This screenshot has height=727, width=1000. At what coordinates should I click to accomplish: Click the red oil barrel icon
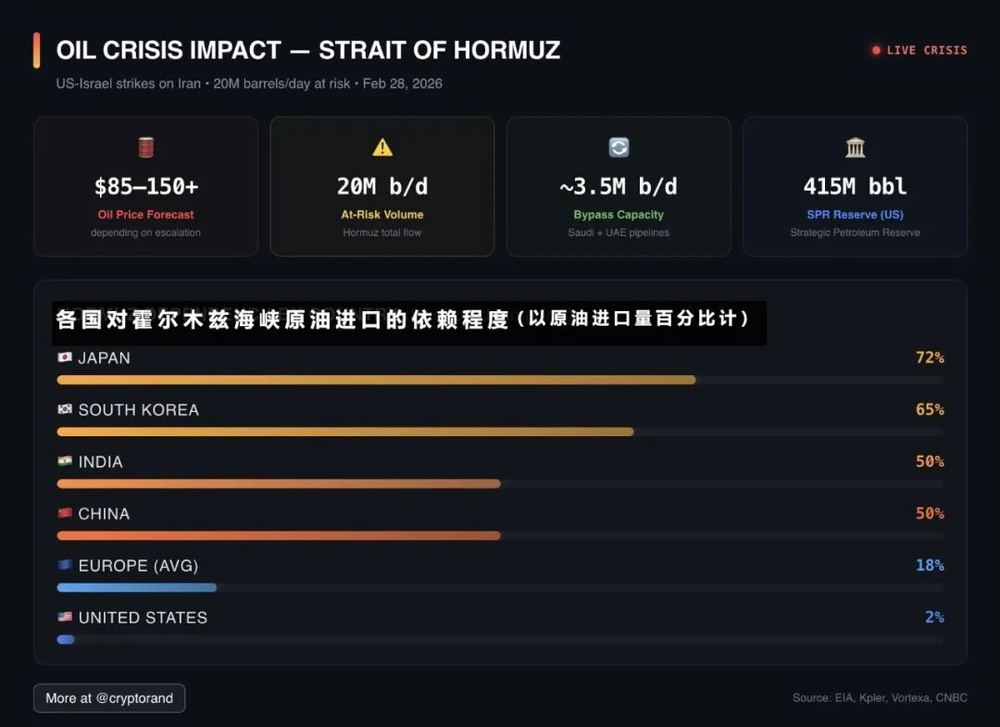[146, 148]
